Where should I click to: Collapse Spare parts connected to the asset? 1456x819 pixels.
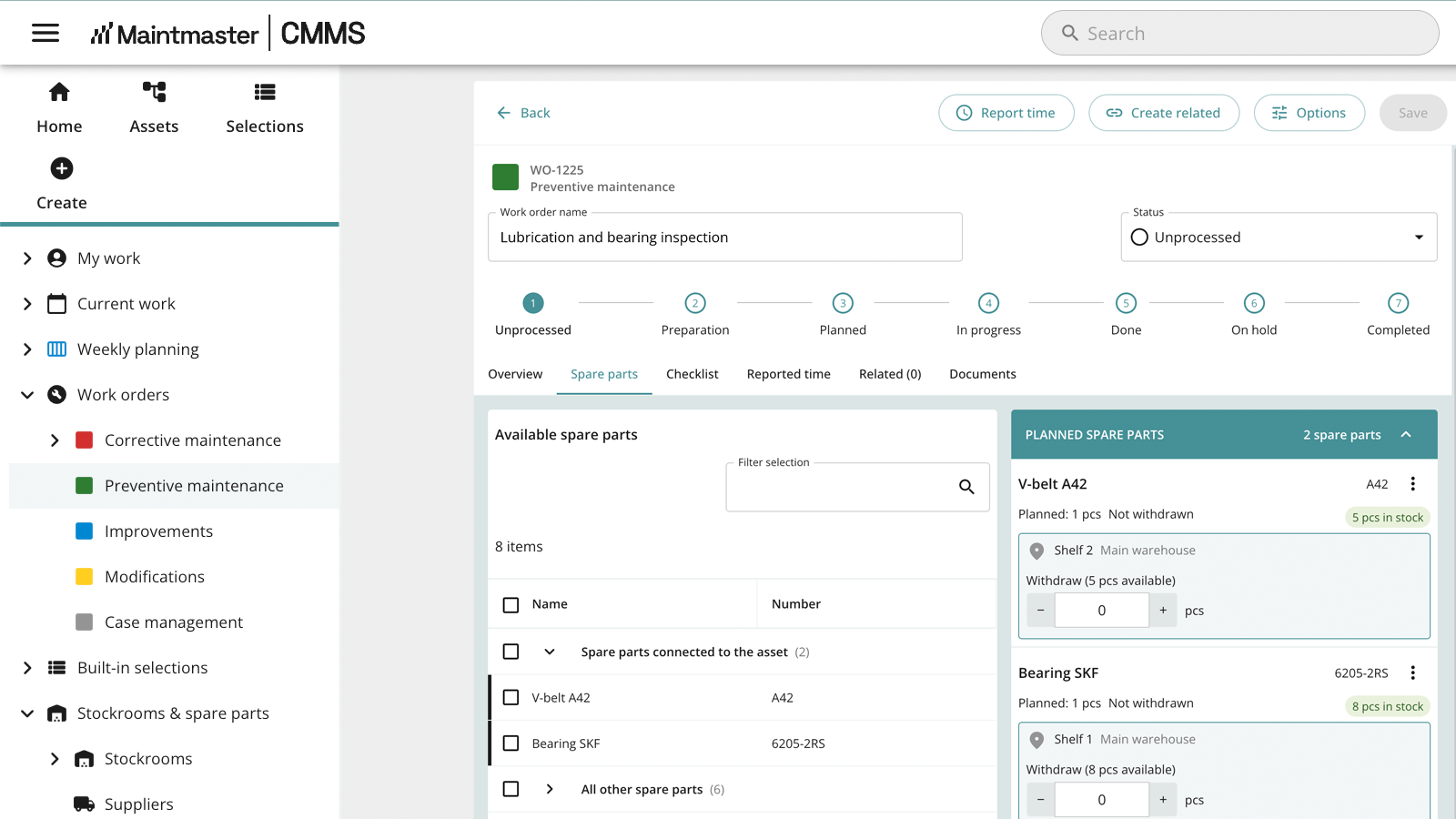click(550, 652)
